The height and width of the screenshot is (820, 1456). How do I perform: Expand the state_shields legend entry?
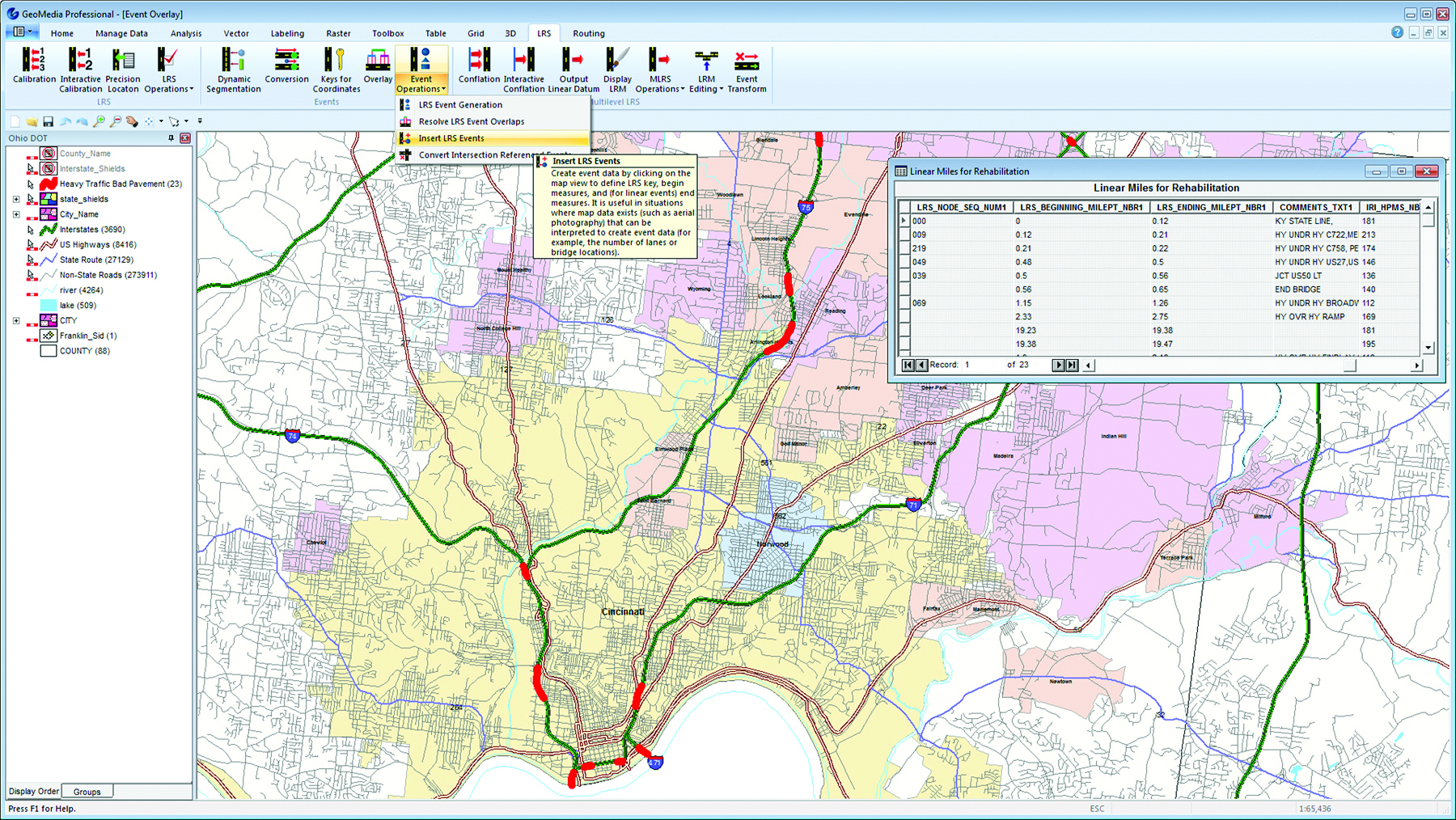[x=16, y=199]
